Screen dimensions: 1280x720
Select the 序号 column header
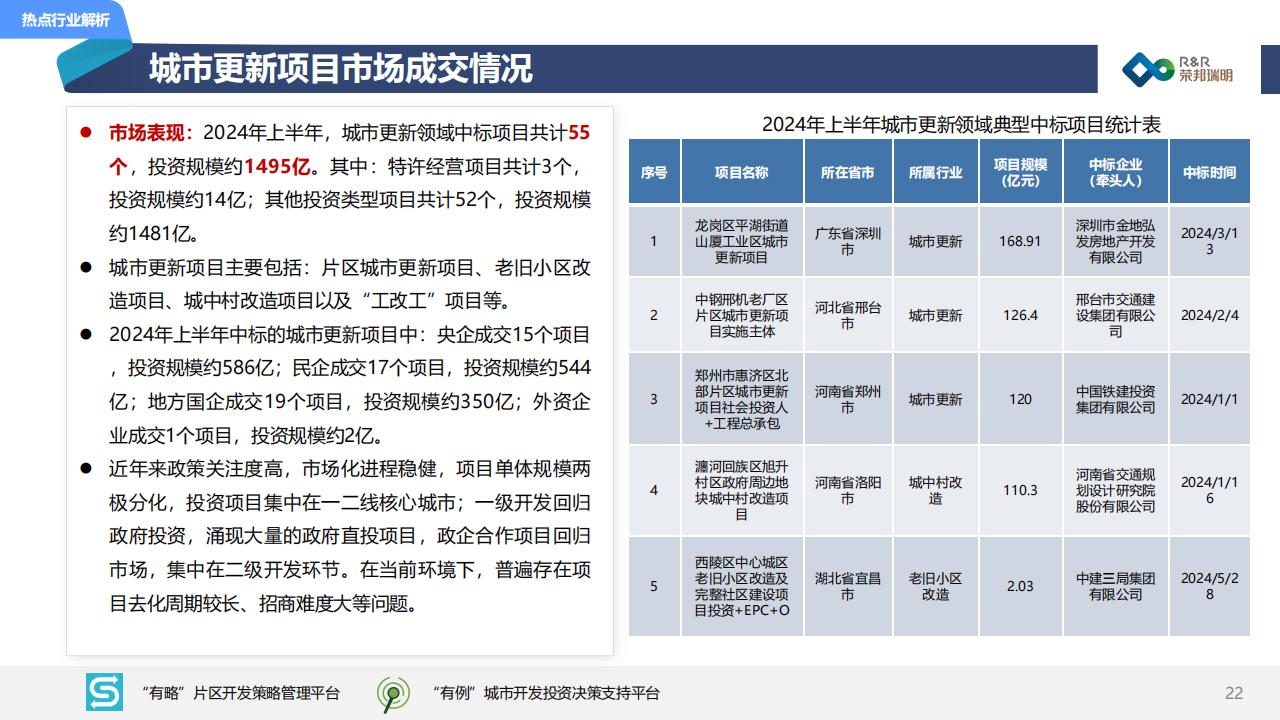[x=654, y=172]
